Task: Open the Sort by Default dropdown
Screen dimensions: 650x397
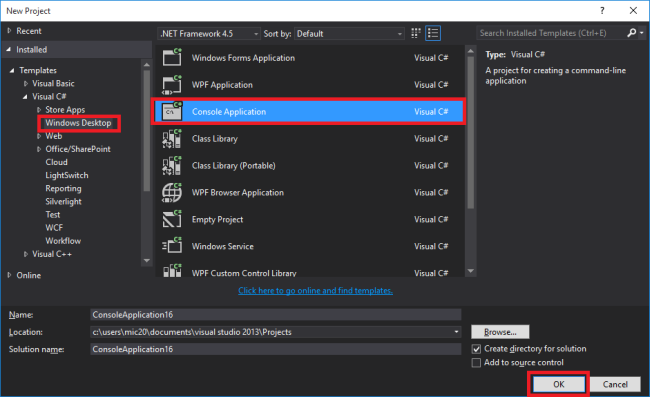Action: click(349, 34)
